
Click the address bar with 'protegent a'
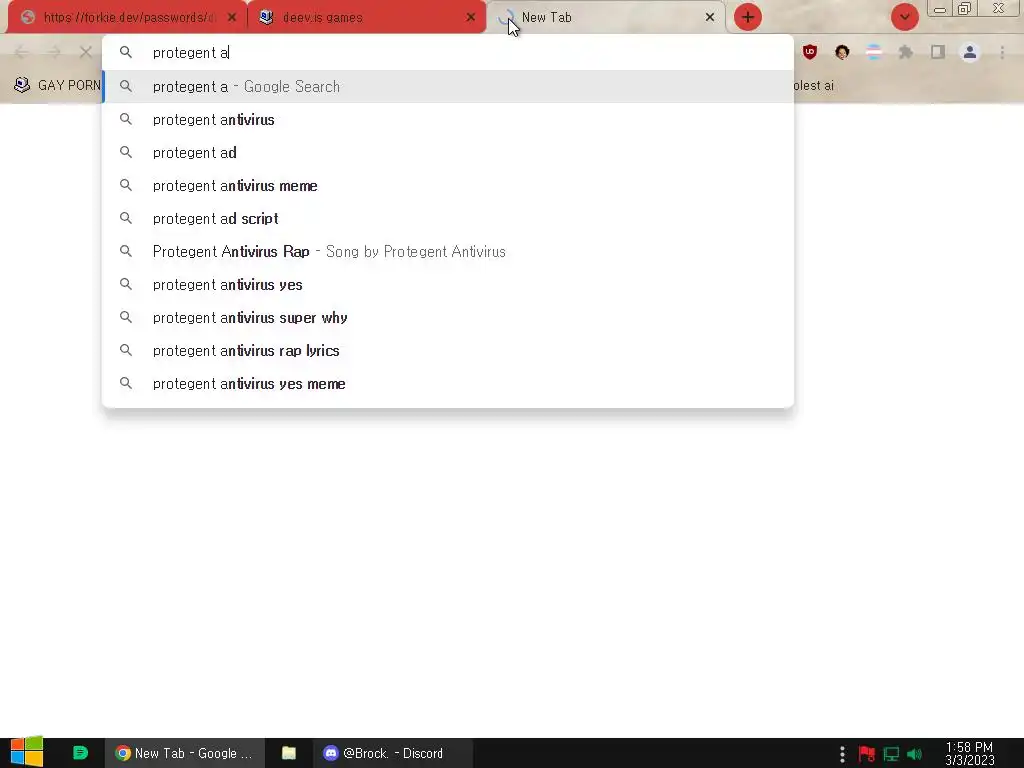coord(448,52)
